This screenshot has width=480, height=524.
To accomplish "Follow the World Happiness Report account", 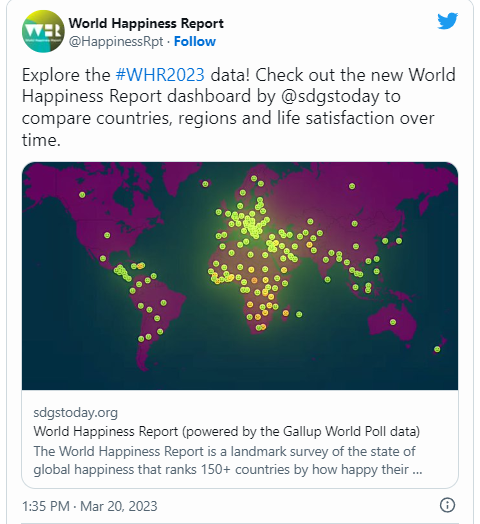I will tap(195, 41).
